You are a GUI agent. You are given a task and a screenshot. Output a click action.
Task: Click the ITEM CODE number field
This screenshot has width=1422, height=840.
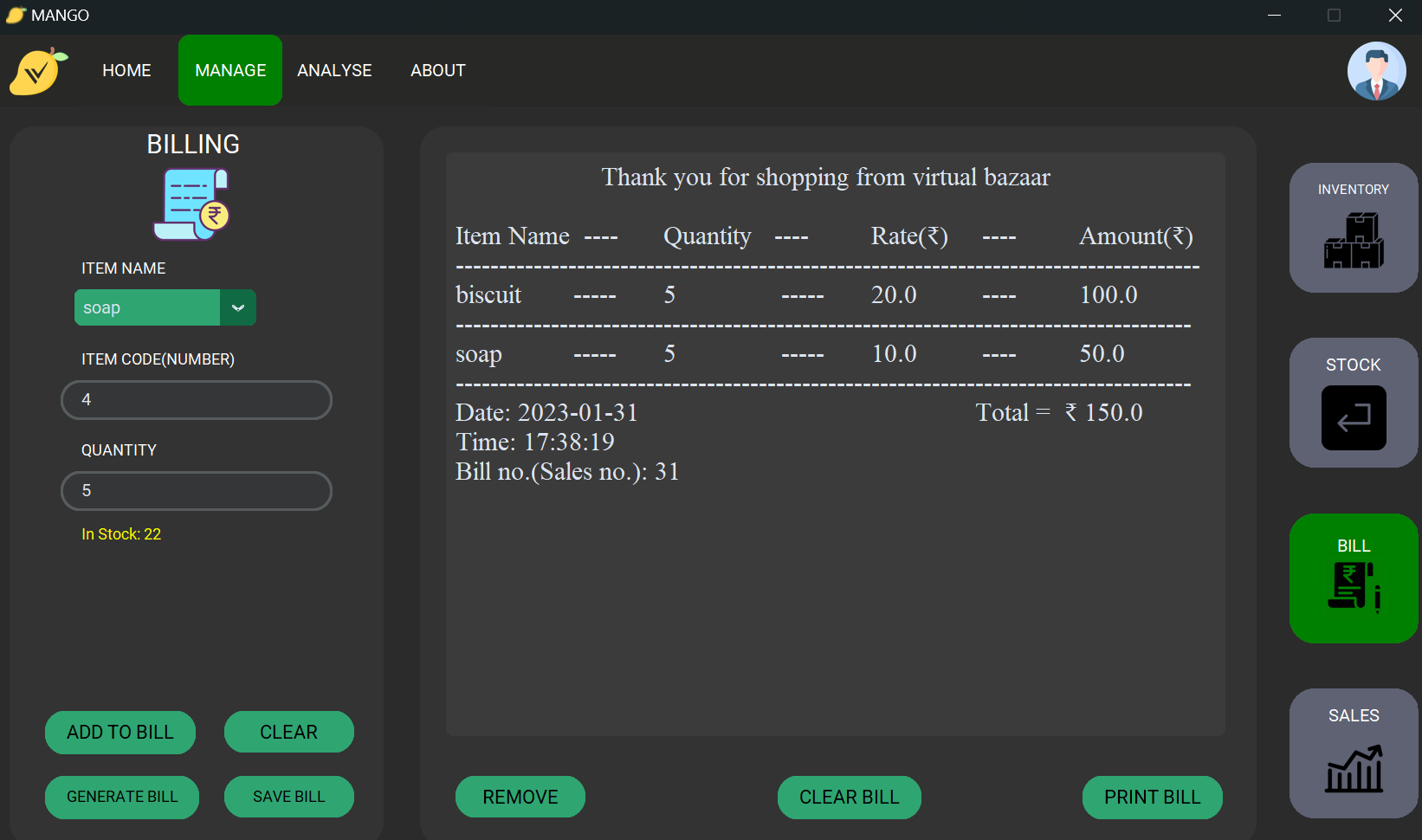pyautogui.click(x=196, y=400)
